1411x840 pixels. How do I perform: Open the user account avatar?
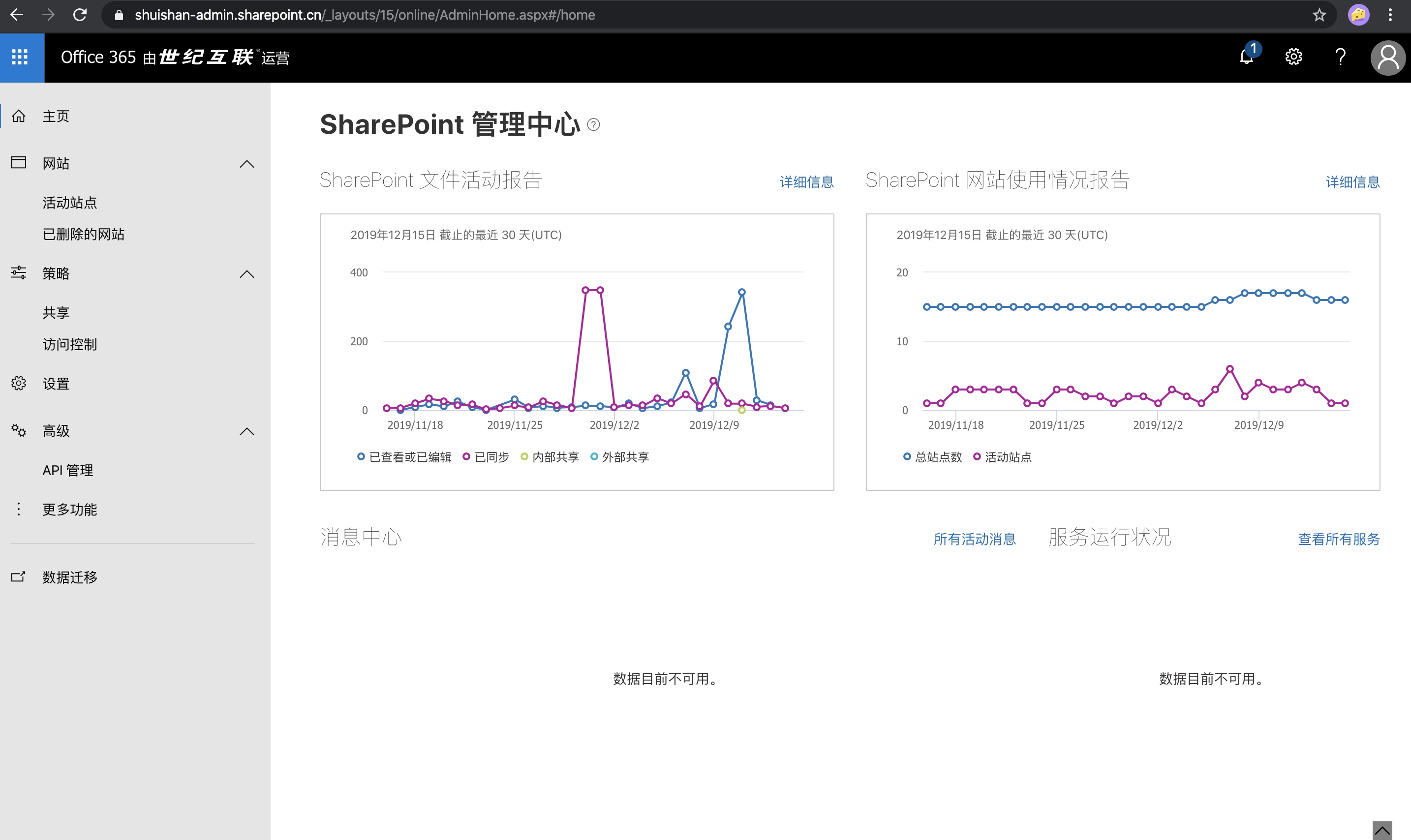(1388, 58)
